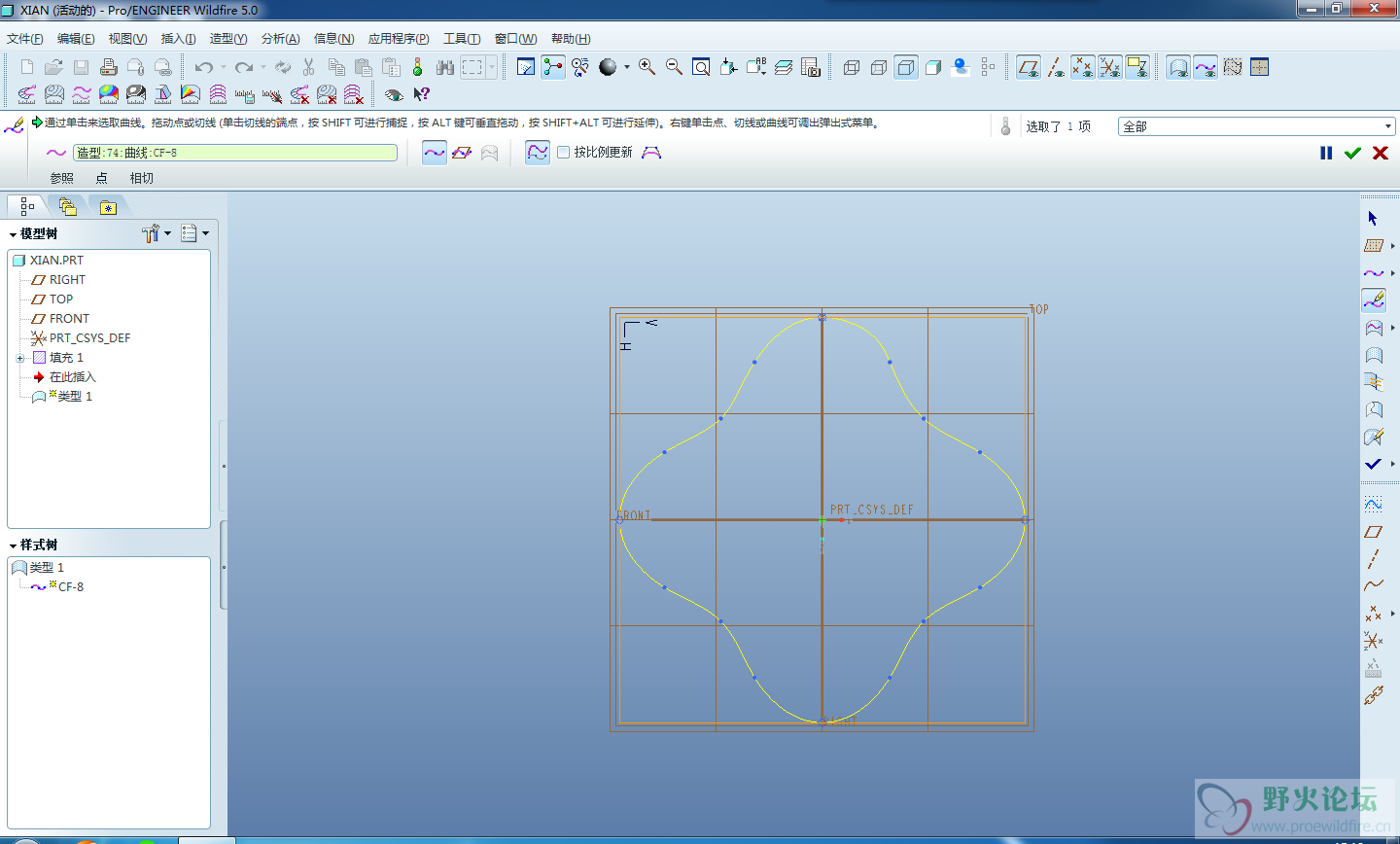Click the datum plane tool in sidebar

click(x=1373, y=532)
